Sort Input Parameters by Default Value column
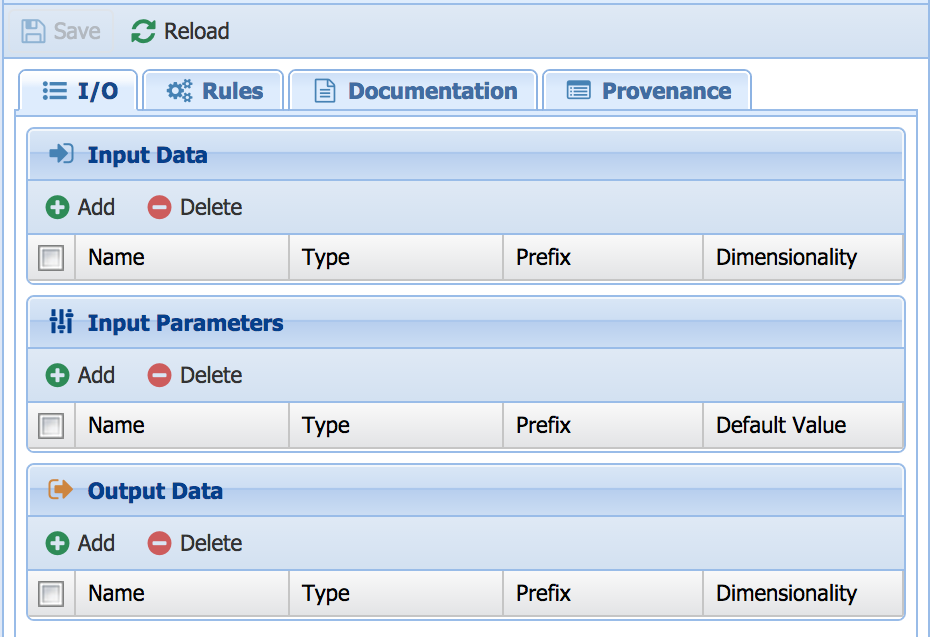The height and width of the screenshot is (637, 930). tap(780, 426)
